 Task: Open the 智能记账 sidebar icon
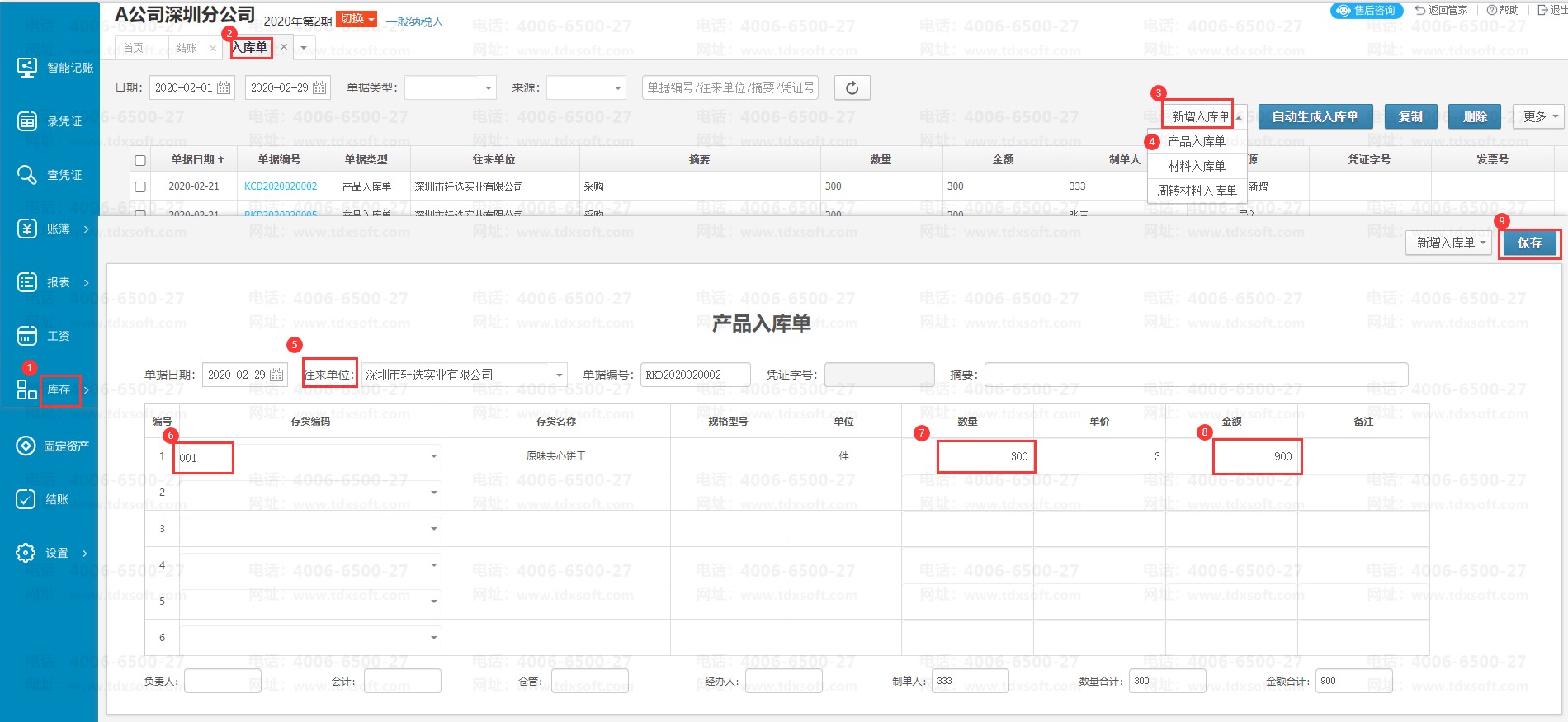27,68
